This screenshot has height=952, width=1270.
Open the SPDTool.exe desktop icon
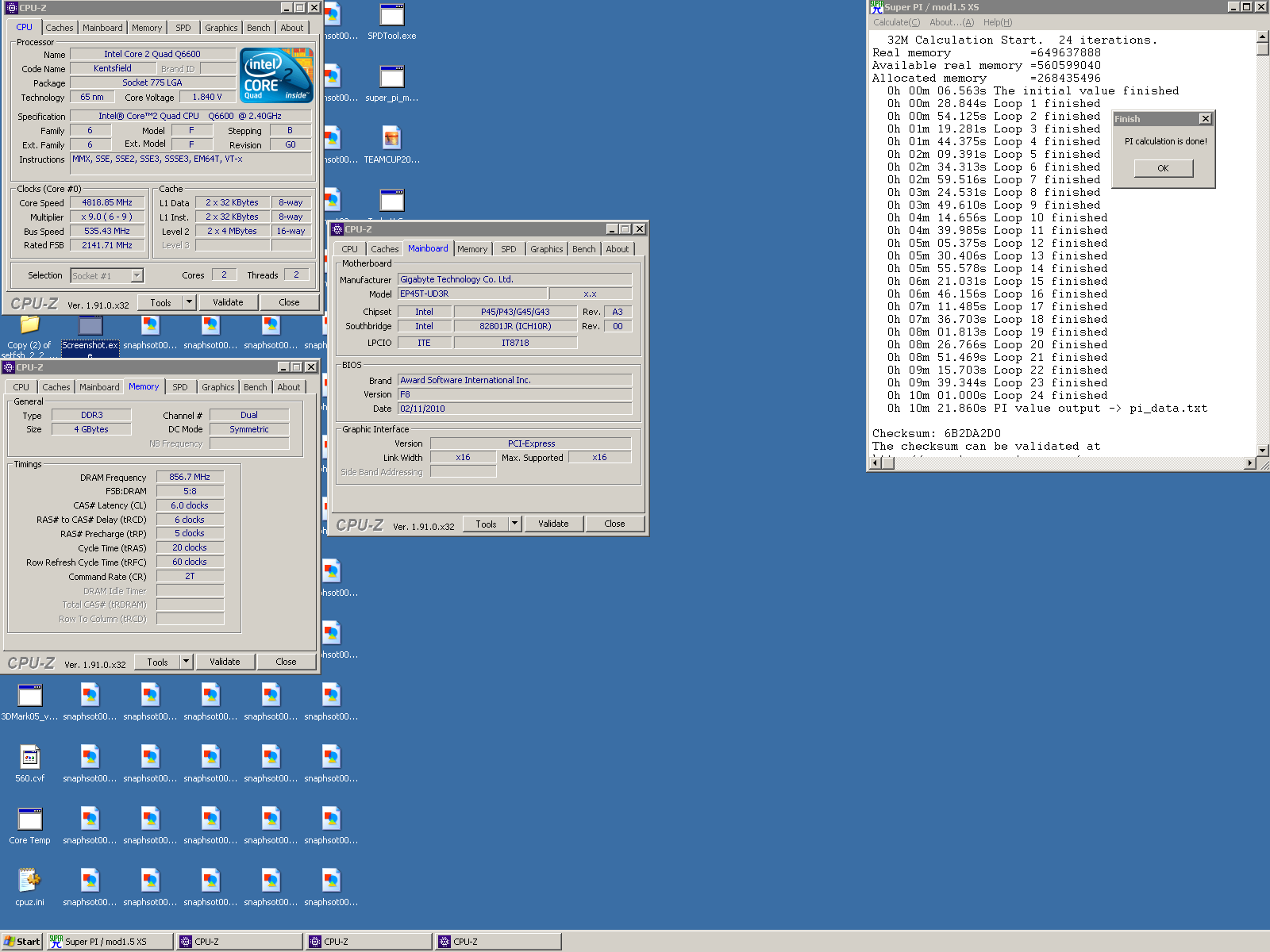(391, 21)
